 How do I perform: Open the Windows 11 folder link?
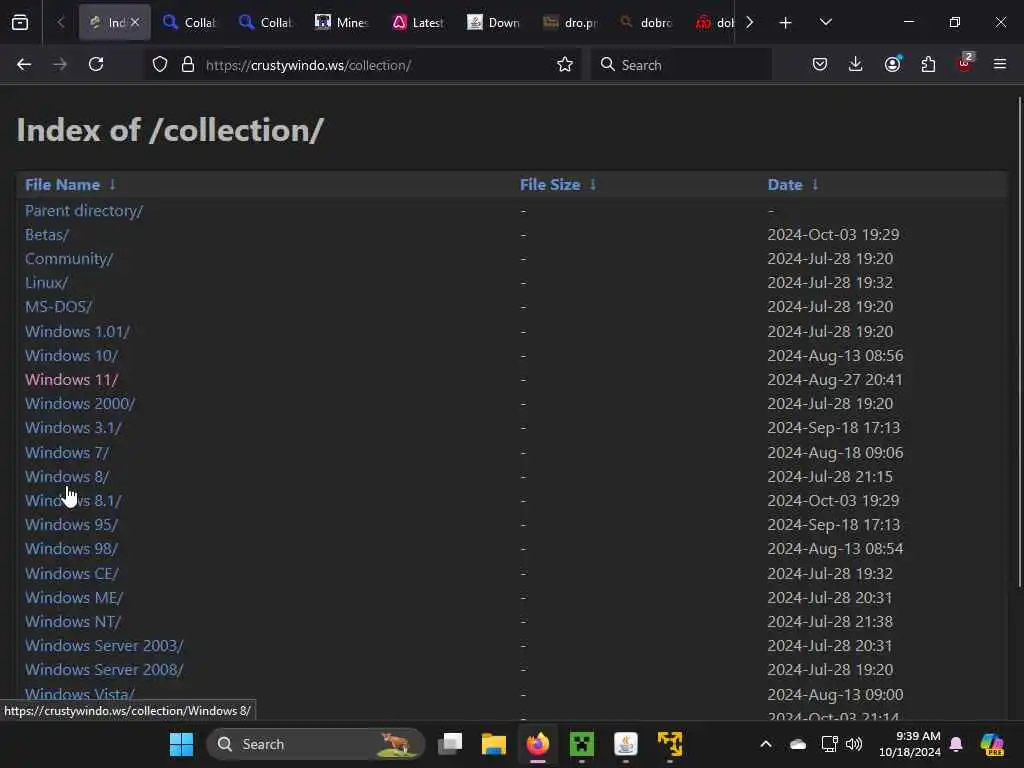pyautogui.click(x=72, y=379)
